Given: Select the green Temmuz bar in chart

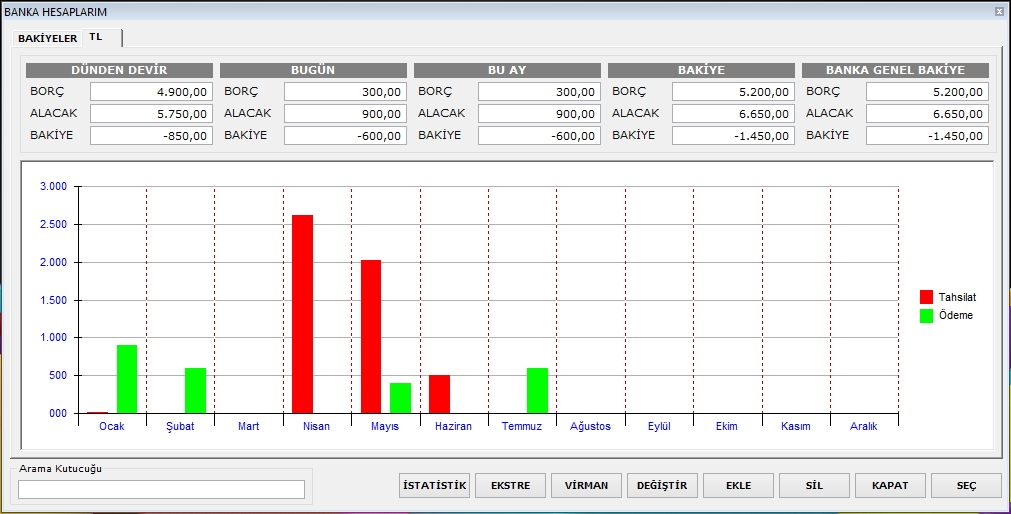Looking at the screenshot, I should click(x=537, y=390).
